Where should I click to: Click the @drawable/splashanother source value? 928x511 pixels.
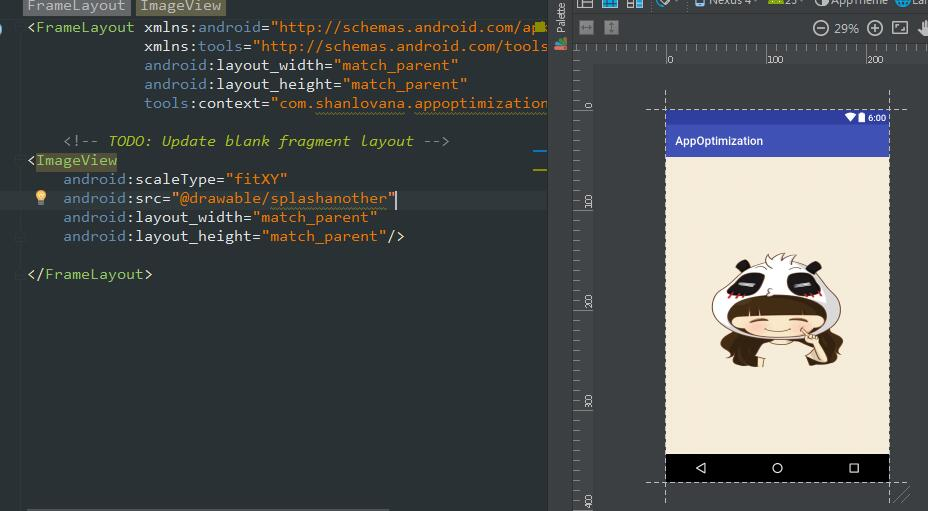point(283,198)
